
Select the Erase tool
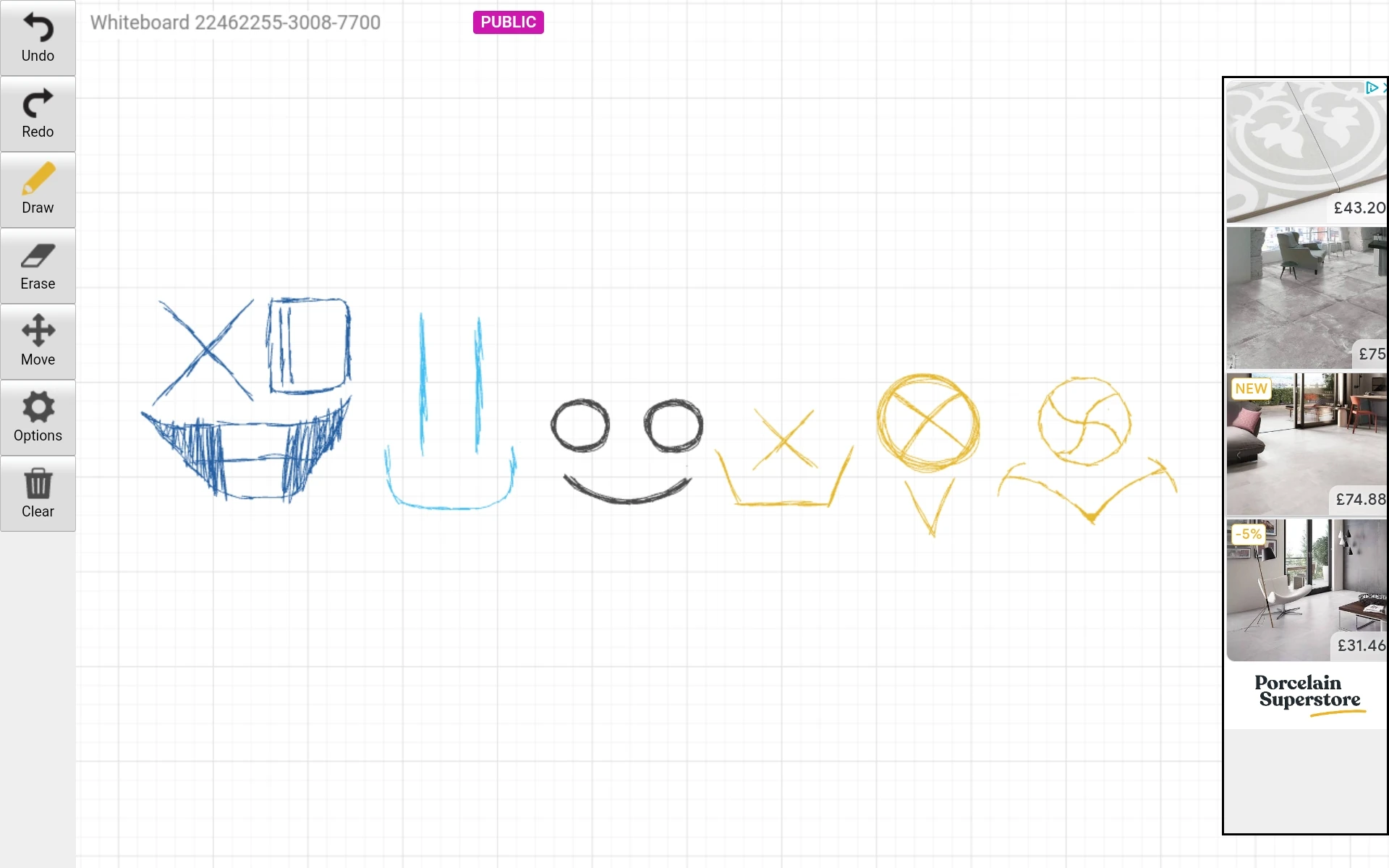(38, 256)
